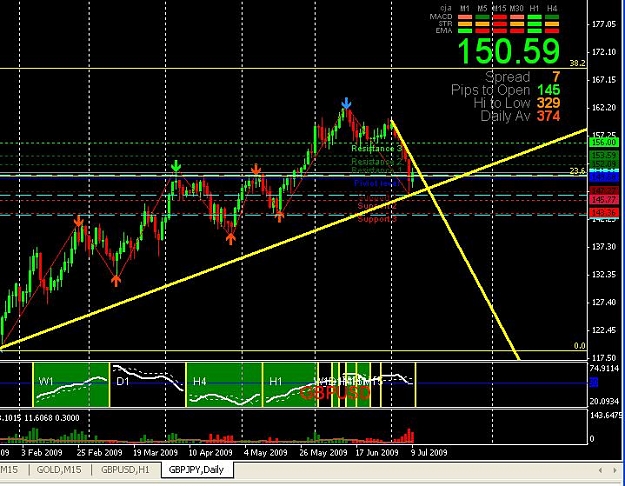Click the 117.50 price axis label
The image size is (625, 486).
point(604,358)
